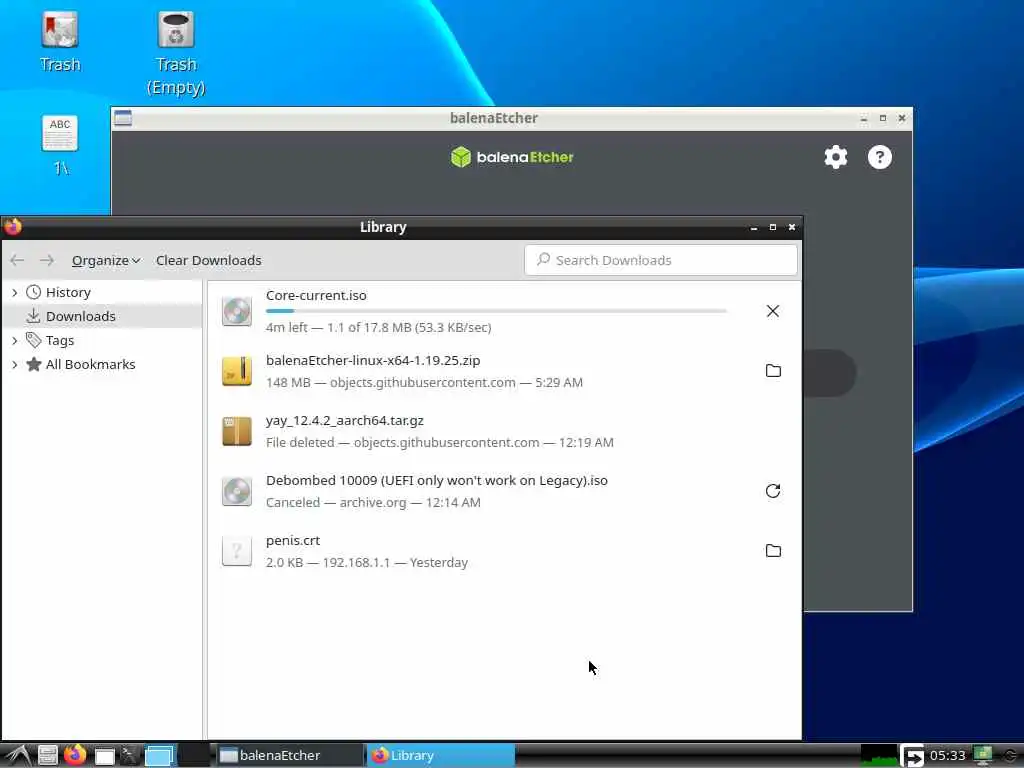This screenshot has width=1024, height=768.
Task: Click the logout icon in system tray
Action: pos(912,756)
